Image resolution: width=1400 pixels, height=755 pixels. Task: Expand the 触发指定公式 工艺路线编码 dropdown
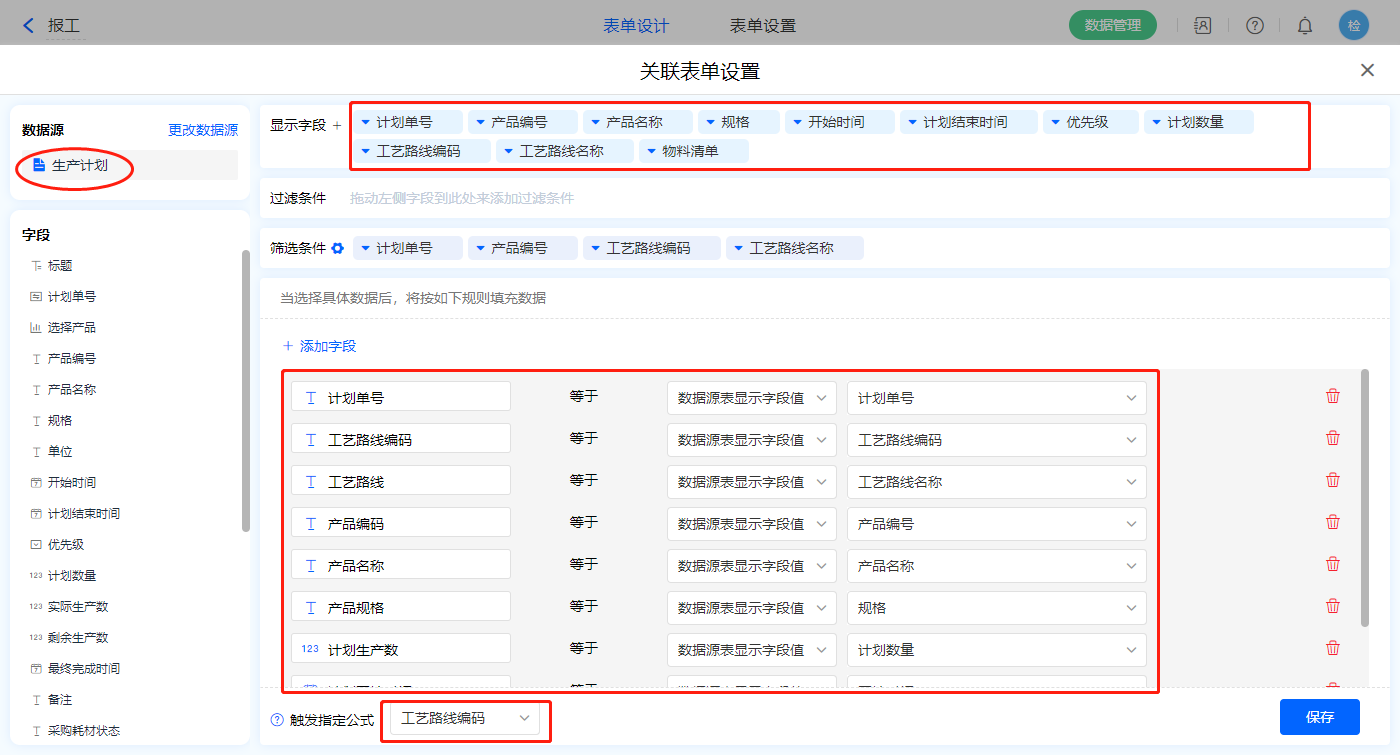tap(465, 719)
